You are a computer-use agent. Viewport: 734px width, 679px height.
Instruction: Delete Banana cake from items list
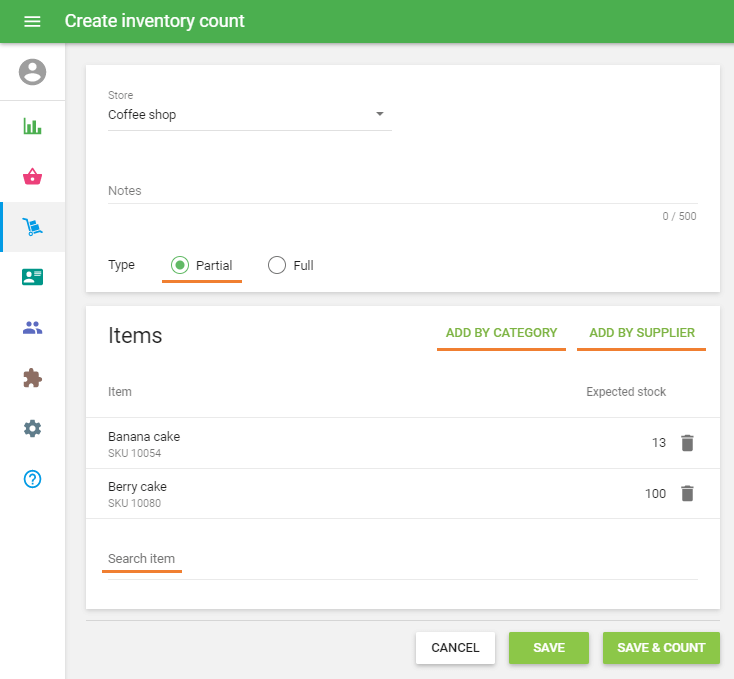pos(687,443)
